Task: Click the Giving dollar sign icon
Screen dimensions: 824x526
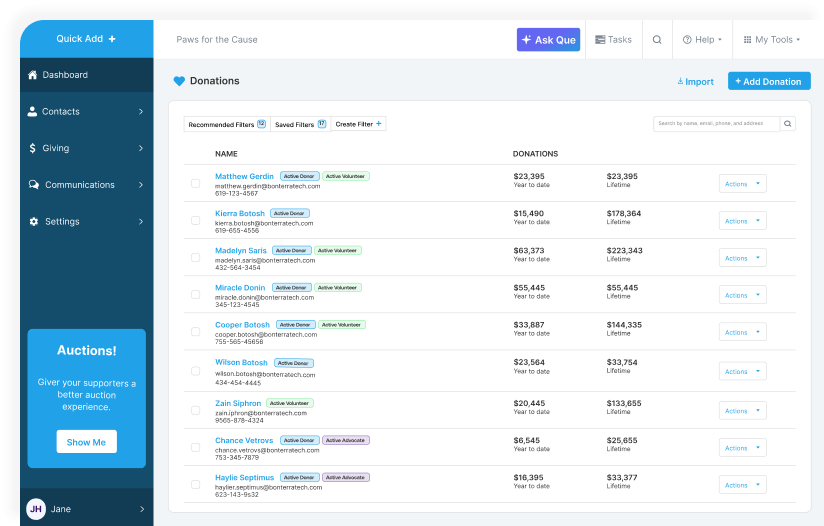Action: point(33,148)
